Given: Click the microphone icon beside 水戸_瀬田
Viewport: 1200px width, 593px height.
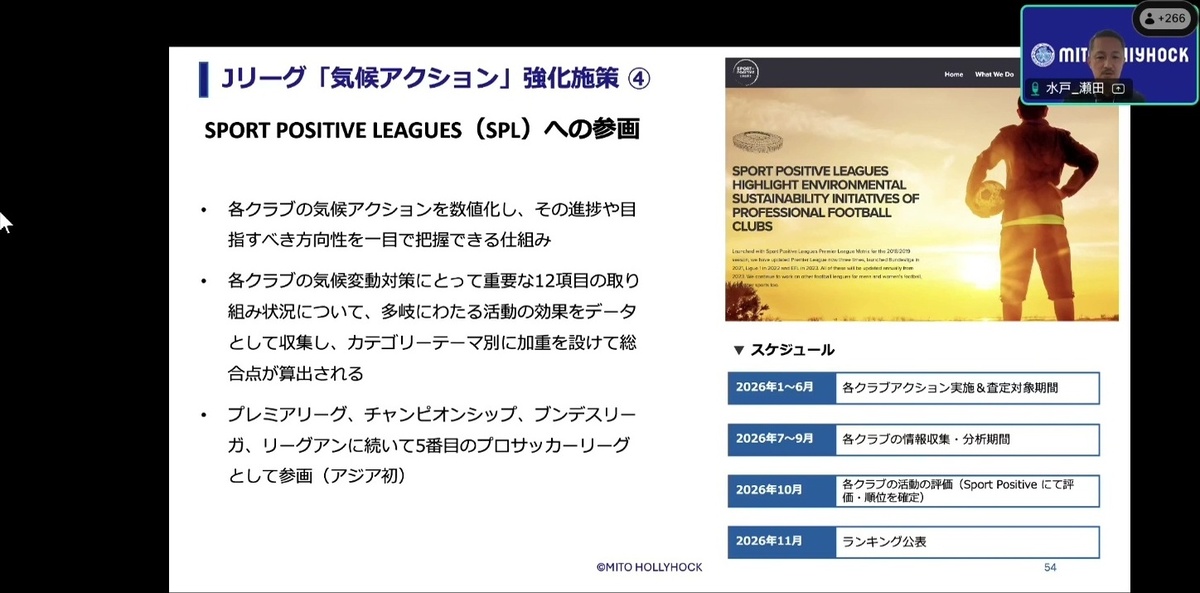Looking at the screenshot, I should [x=1034, y=88].
